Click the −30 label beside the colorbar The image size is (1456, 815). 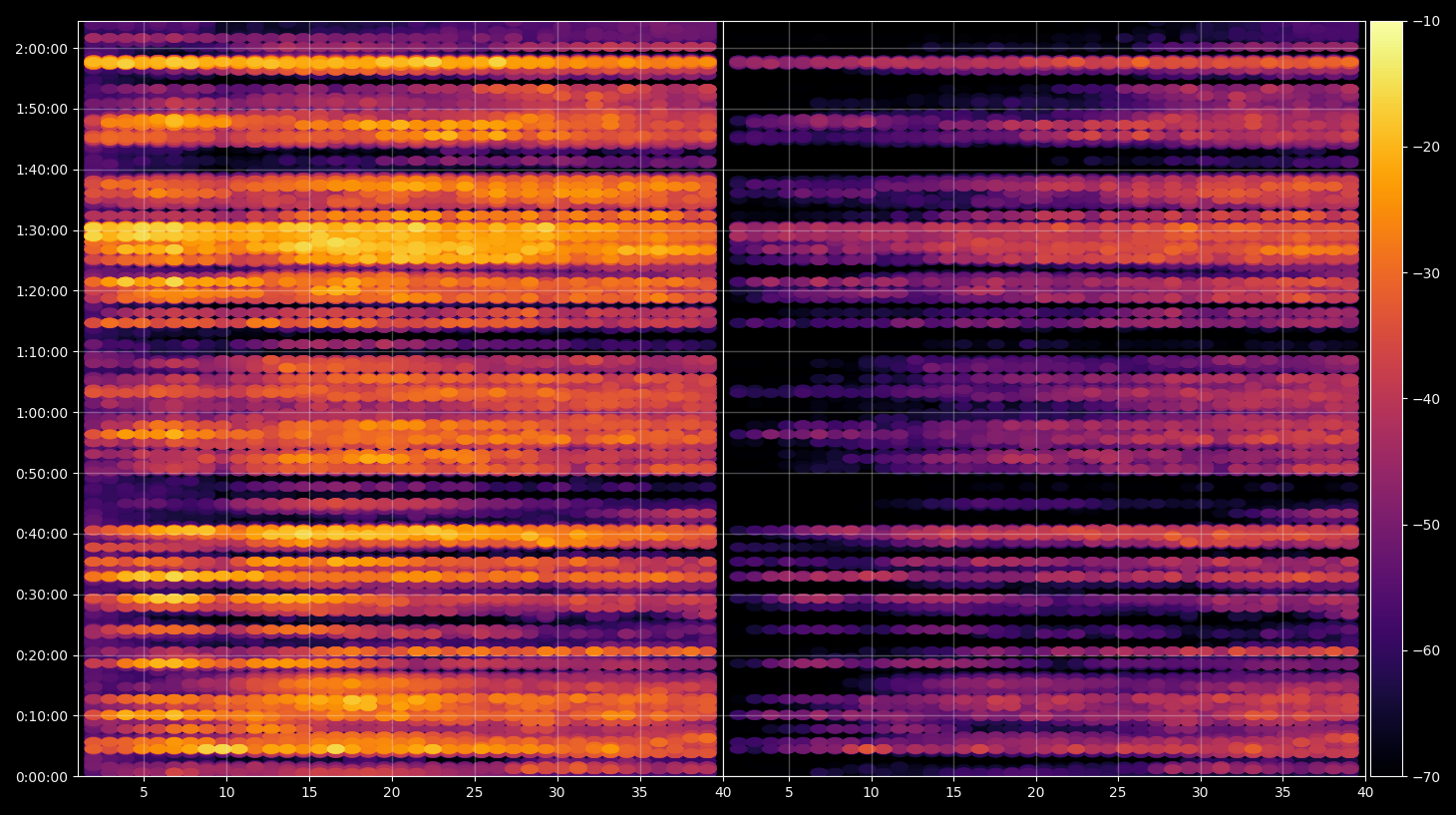pyautogui.click(x=1426, y=273)
